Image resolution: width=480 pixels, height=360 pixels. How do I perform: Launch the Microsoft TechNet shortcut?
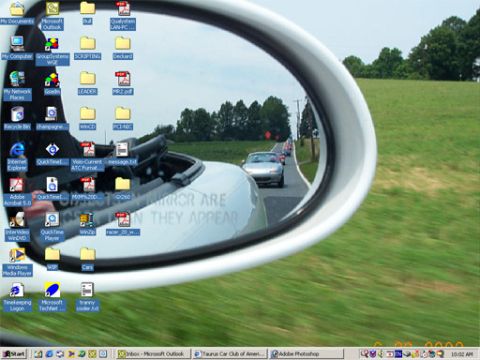52,297
